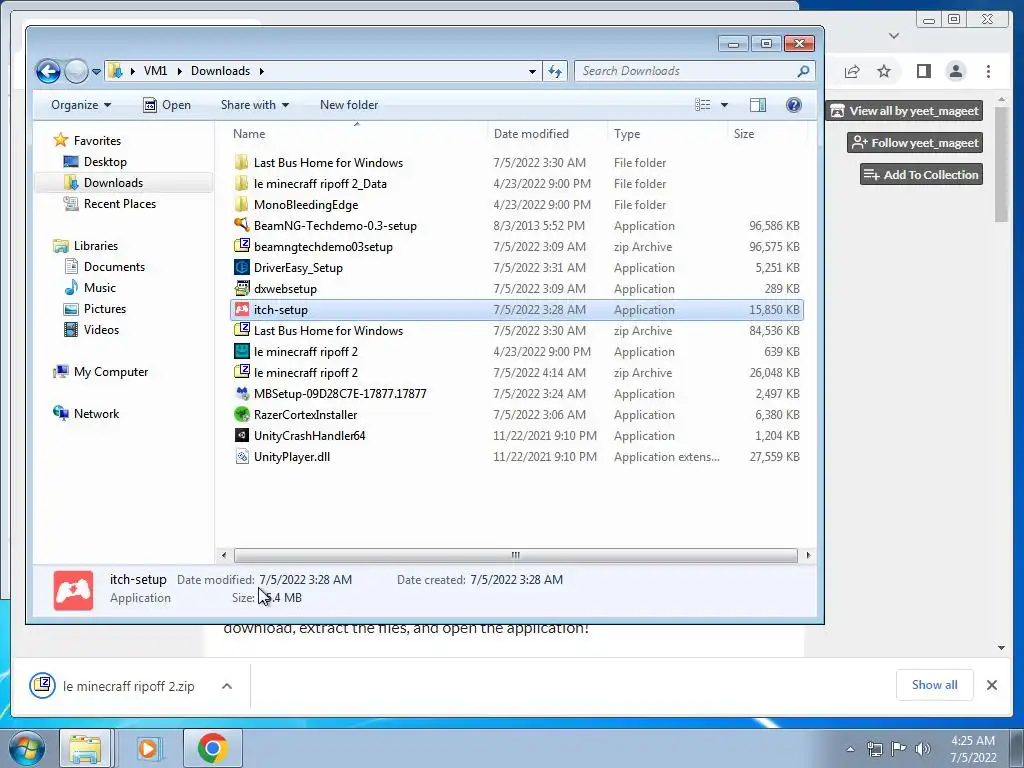1024x768 pixels.
Task: Toggle Chrome side panel icon
Action: pyautogui.click(x=923, y=71)
